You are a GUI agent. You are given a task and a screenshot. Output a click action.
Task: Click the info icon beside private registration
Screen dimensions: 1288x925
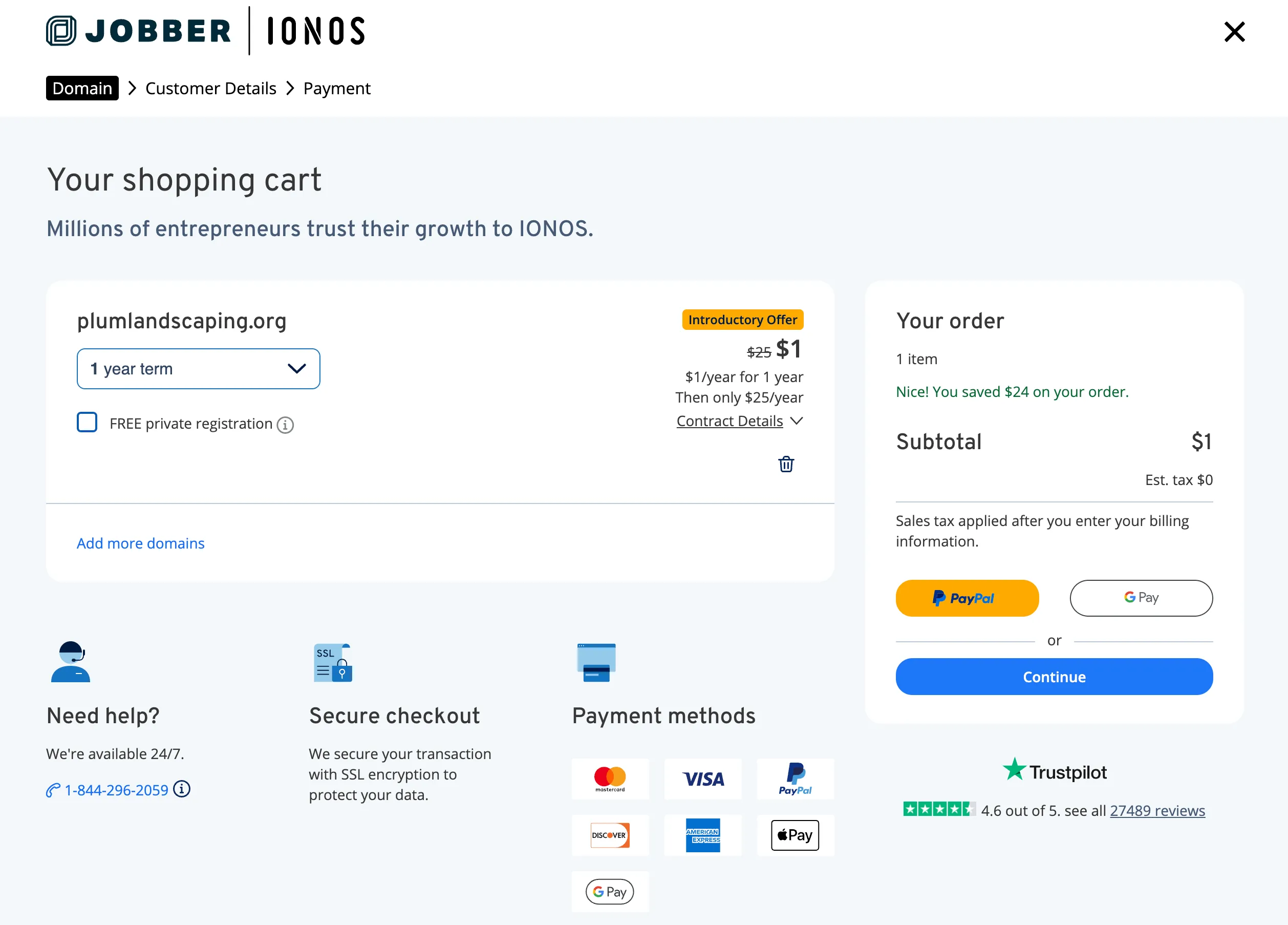[285, 425]
